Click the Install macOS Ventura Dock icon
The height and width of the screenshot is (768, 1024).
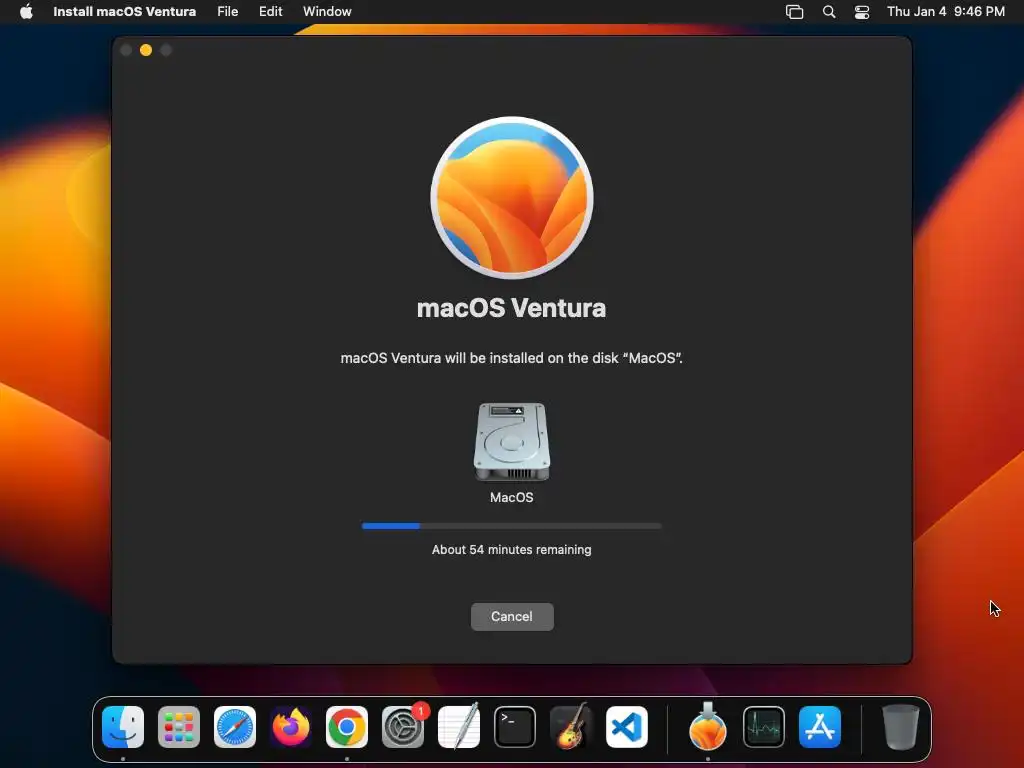pyautogui.click(x=707, y=726)
